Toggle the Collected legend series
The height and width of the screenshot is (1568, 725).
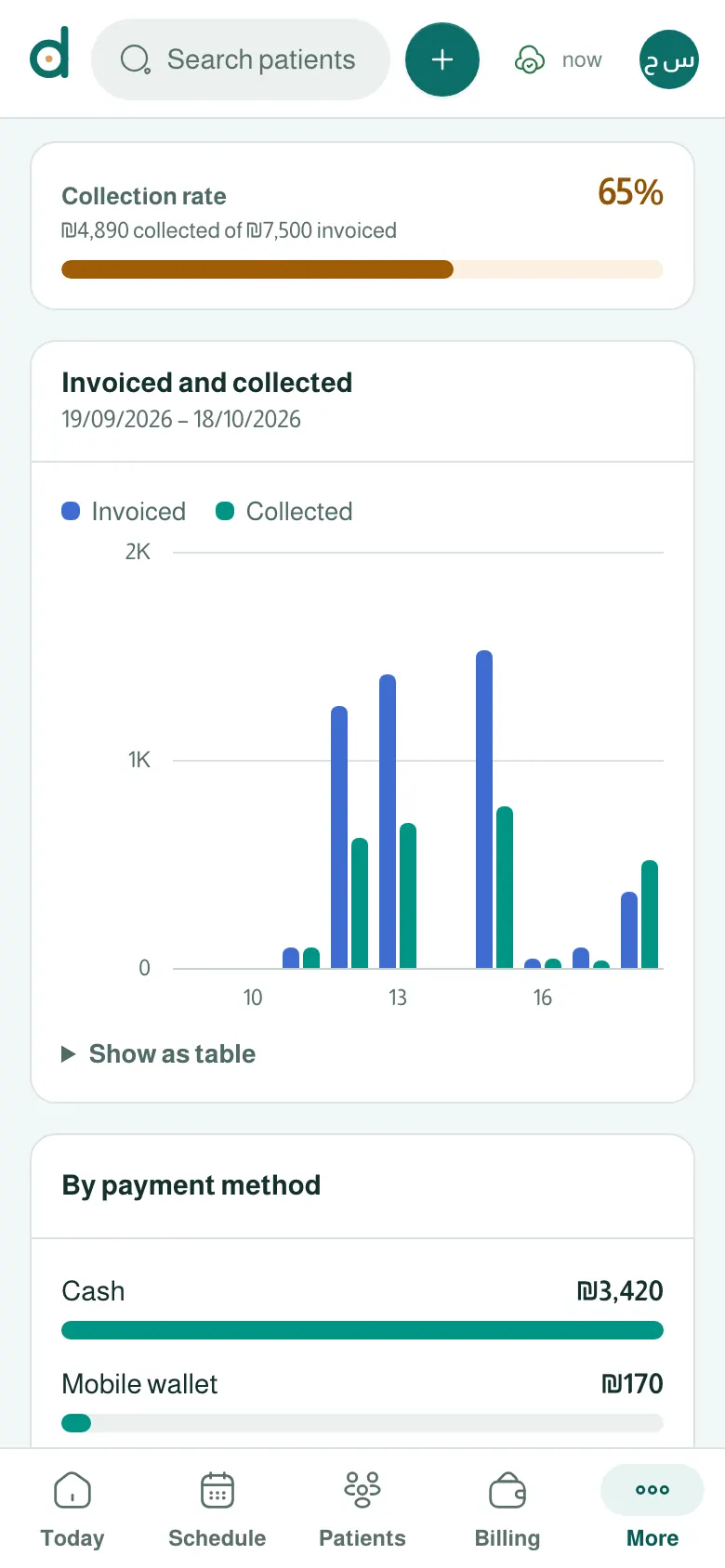(284, 511)
